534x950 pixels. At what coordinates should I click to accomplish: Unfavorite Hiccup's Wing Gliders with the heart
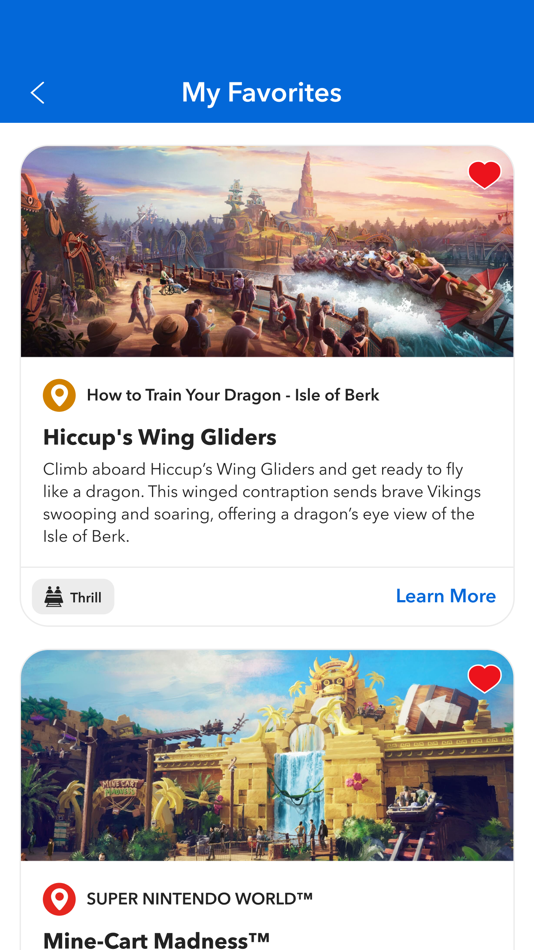pos(484,175)
